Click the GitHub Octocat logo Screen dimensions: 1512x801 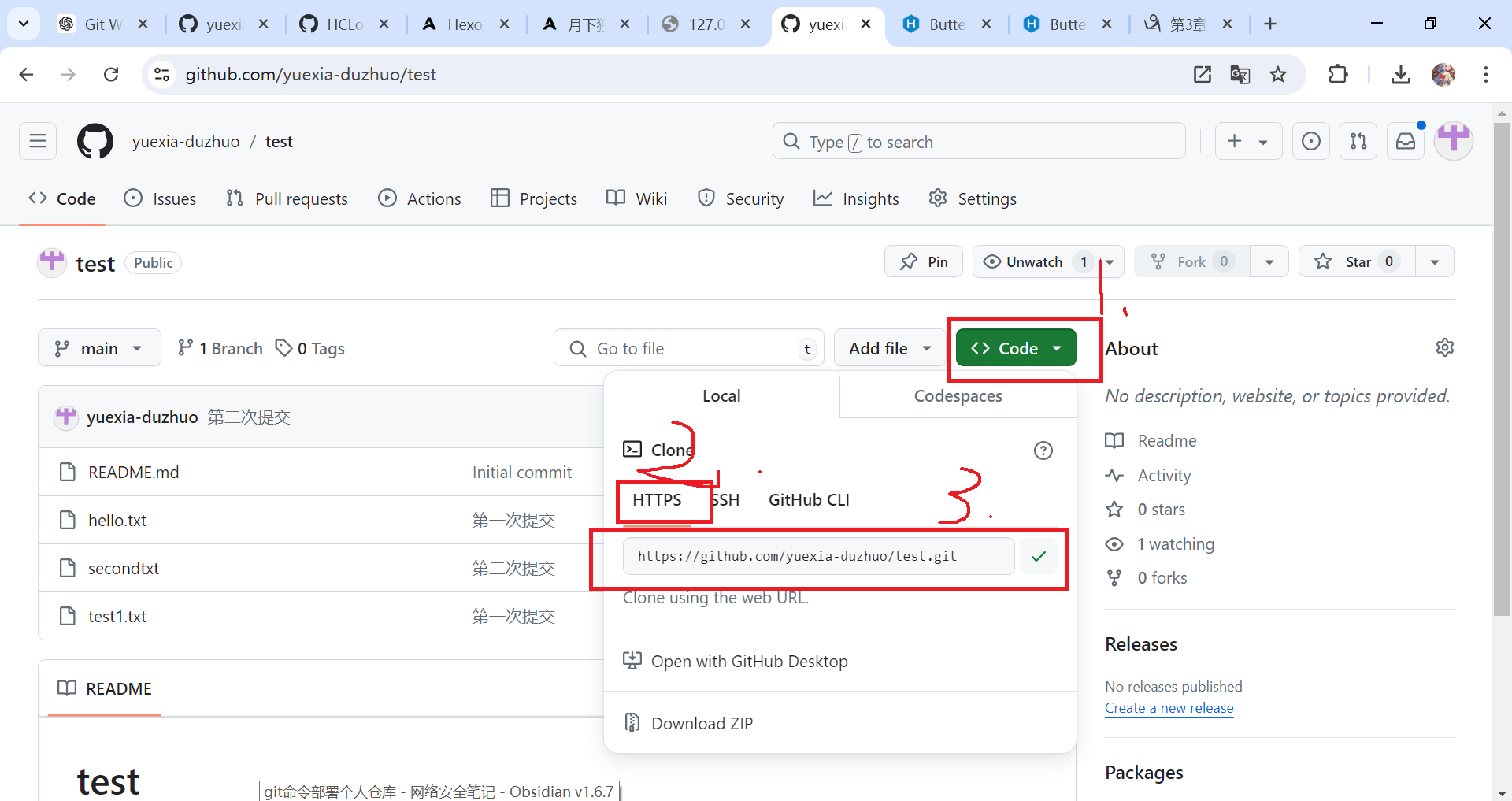point(95,142)
